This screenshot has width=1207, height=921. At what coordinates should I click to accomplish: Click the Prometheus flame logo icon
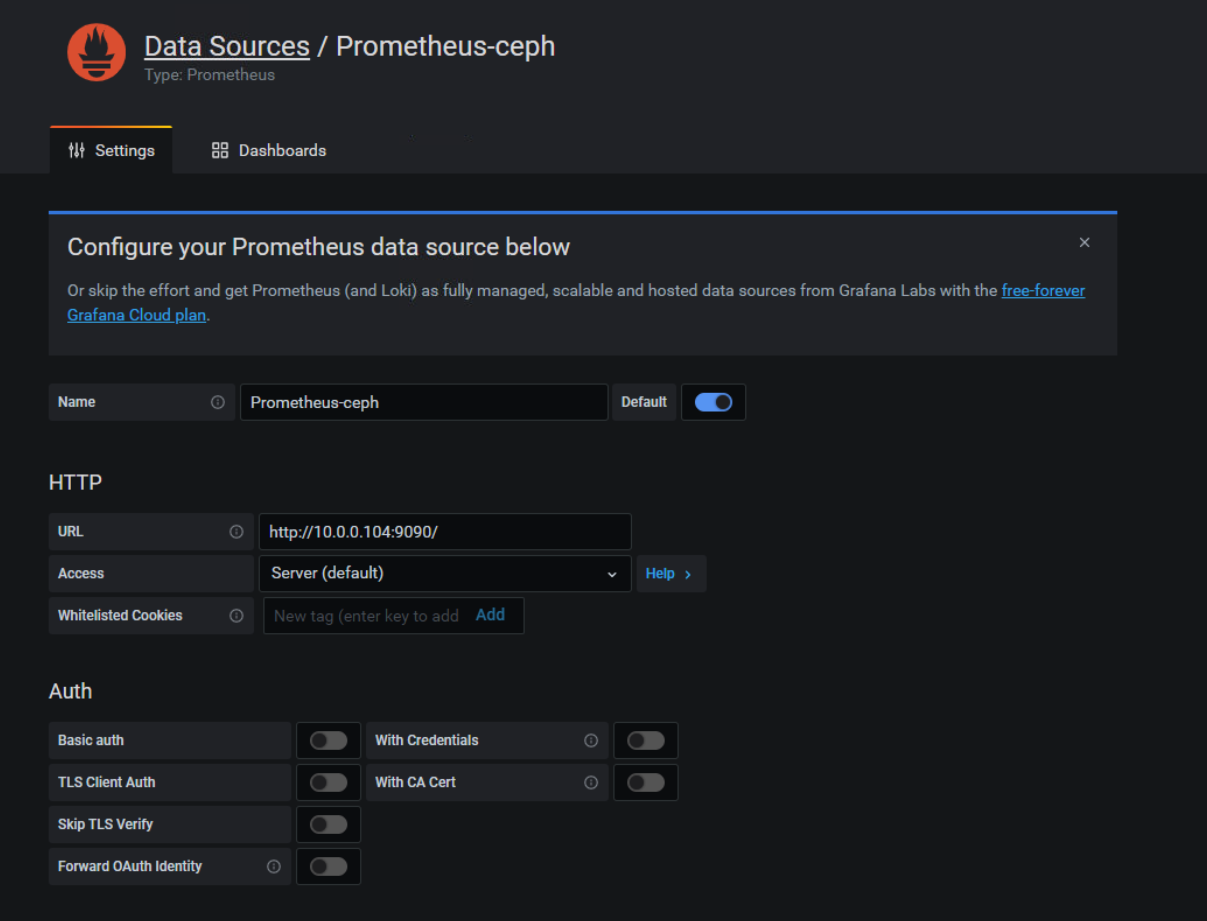tap(96, 53)
